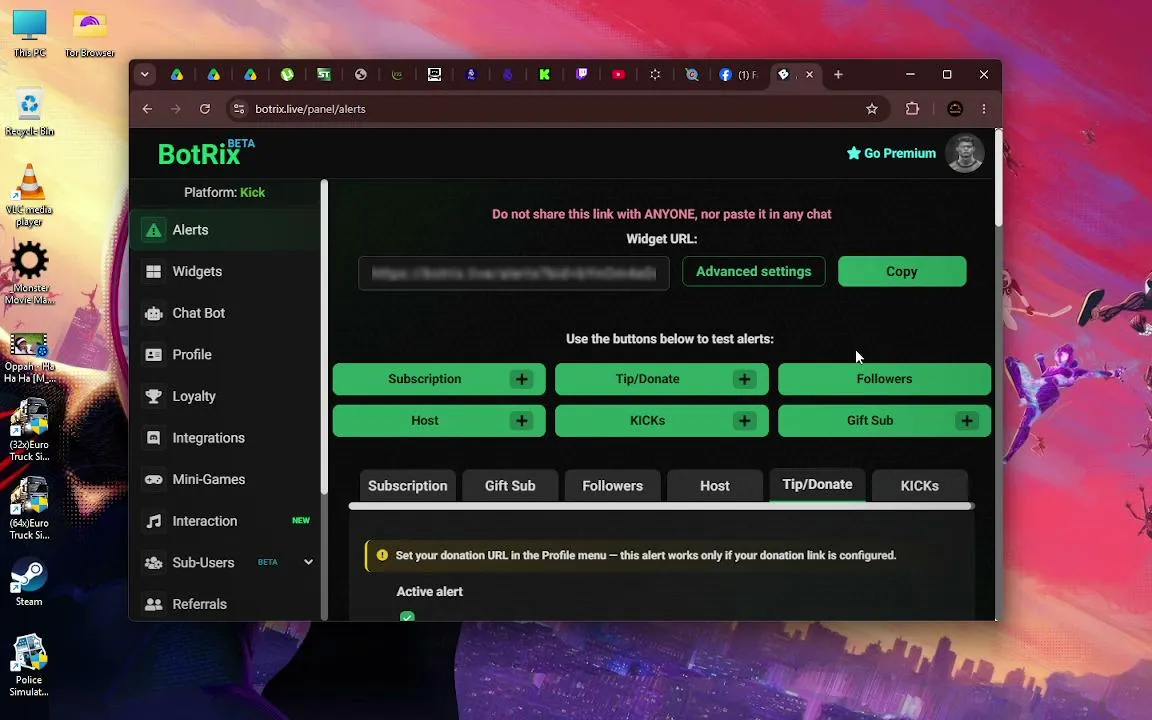
Task: Open This PC desktop icon
Action: click(29, 34)
